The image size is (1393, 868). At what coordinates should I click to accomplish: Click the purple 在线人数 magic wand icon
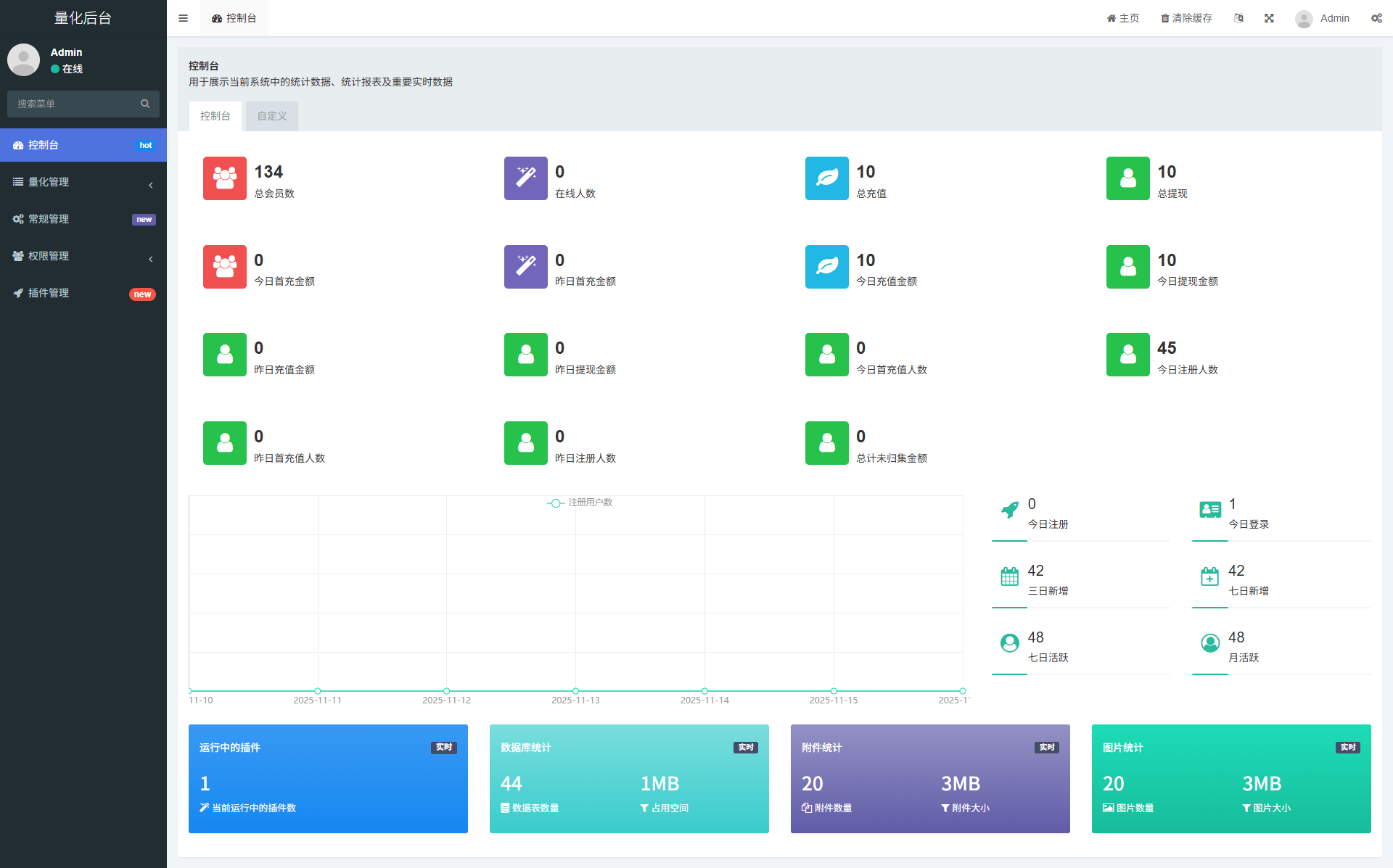(525, 178)
